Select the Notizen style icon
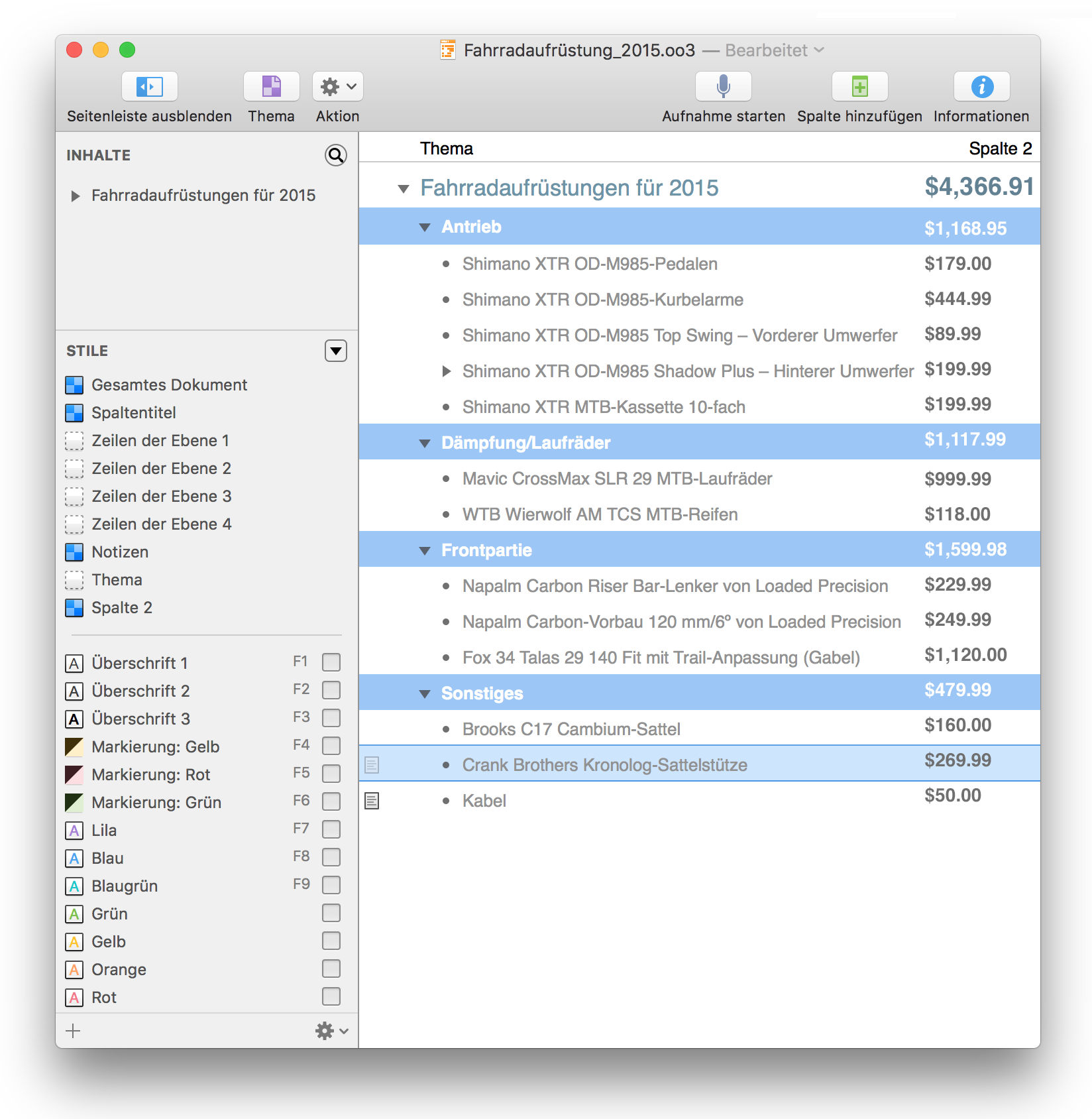1092x1119 pixels. (74, 552)
